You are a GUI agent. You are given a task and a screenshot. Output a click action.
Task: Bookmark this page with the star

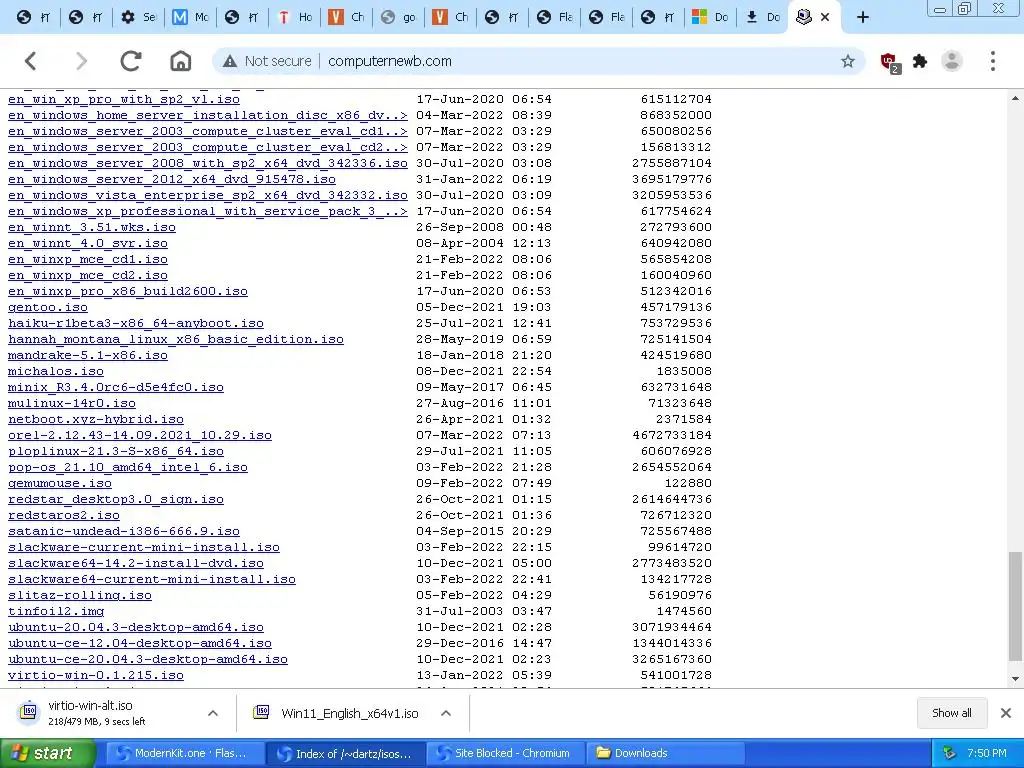(848, 61)
